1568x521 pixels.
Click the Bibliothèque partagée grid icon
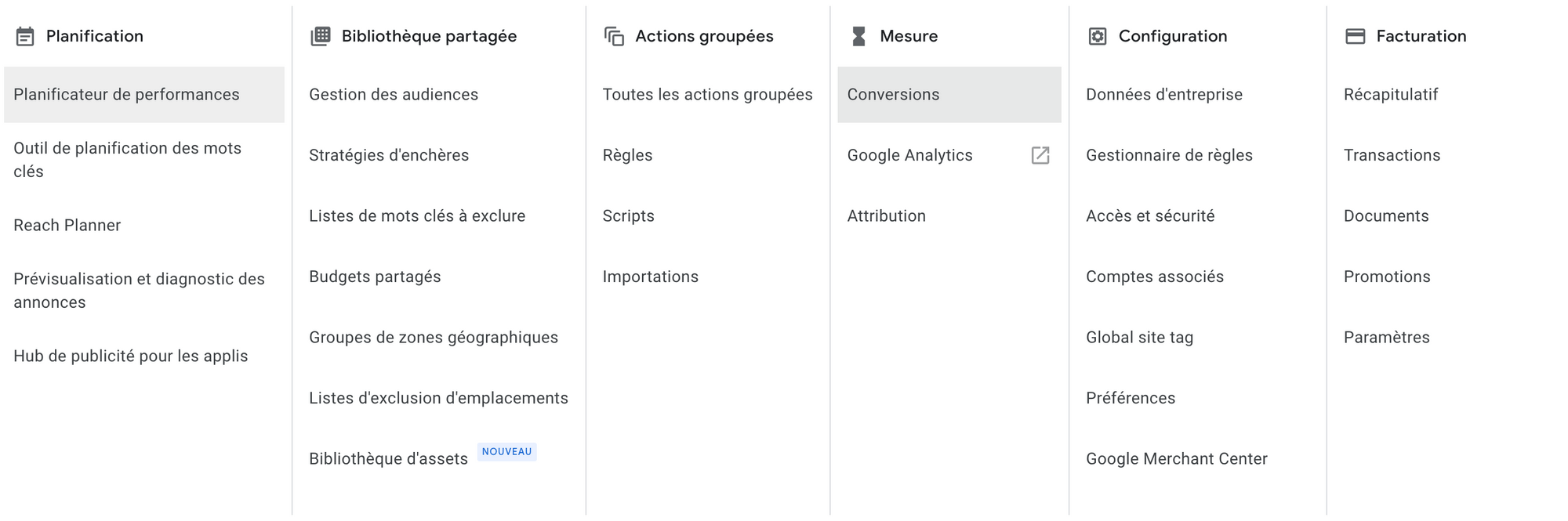point(321,36)
